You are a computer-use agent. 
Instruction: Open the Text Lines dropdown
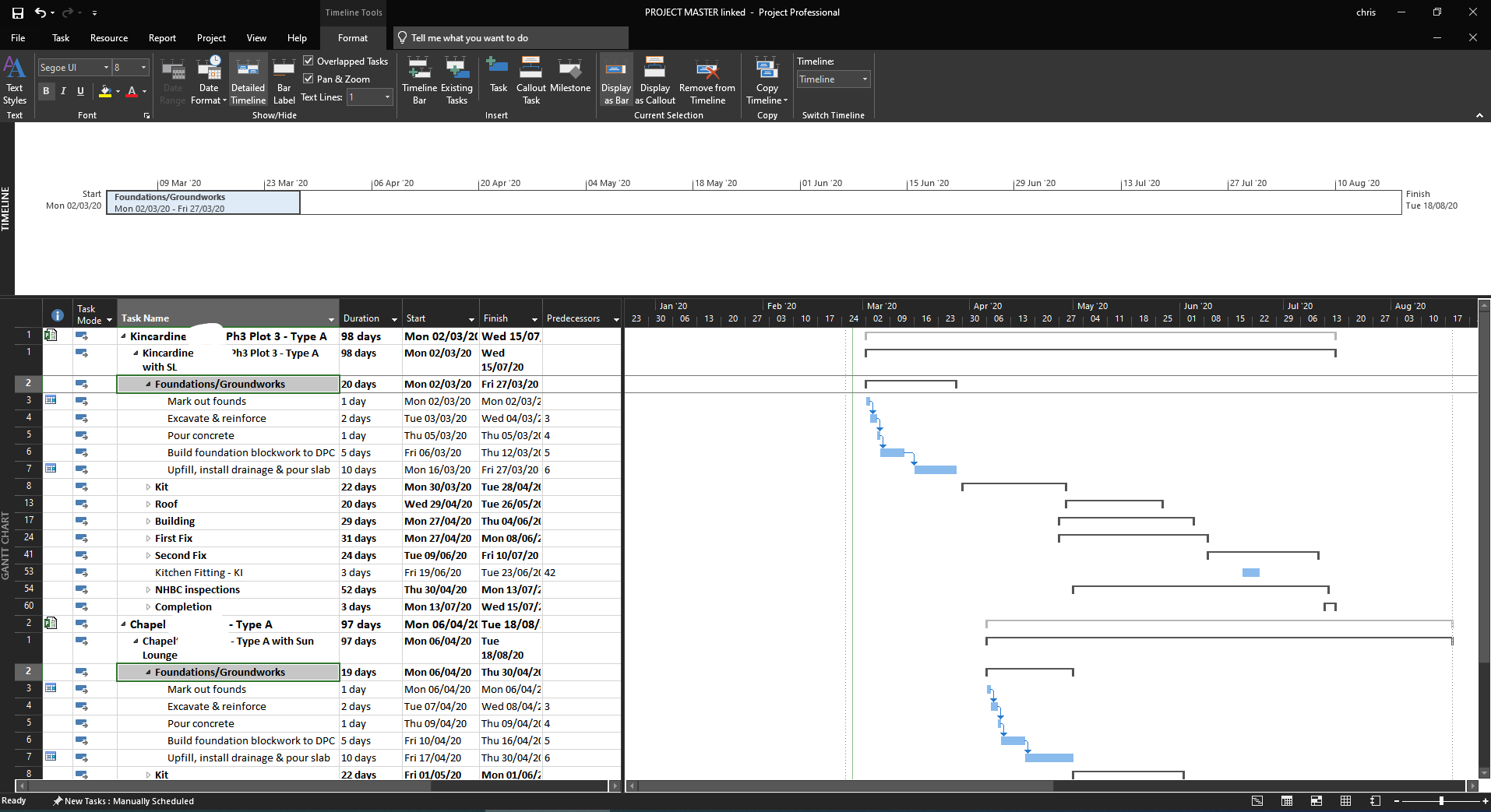(387, 97)
